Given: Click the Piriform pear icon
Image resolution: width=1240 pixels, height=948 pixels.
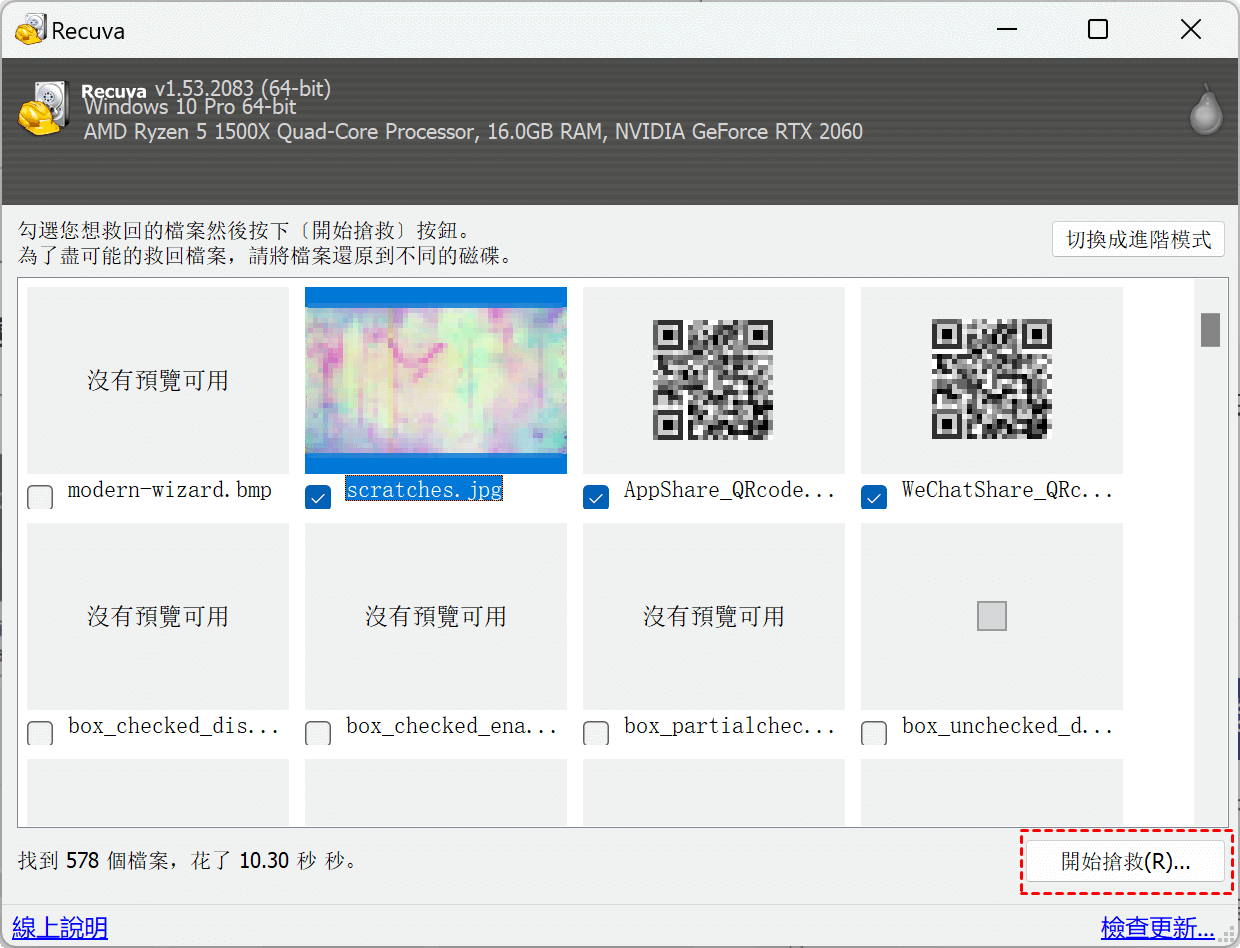Looking at the screenshot, I should tap(1206, 108).
